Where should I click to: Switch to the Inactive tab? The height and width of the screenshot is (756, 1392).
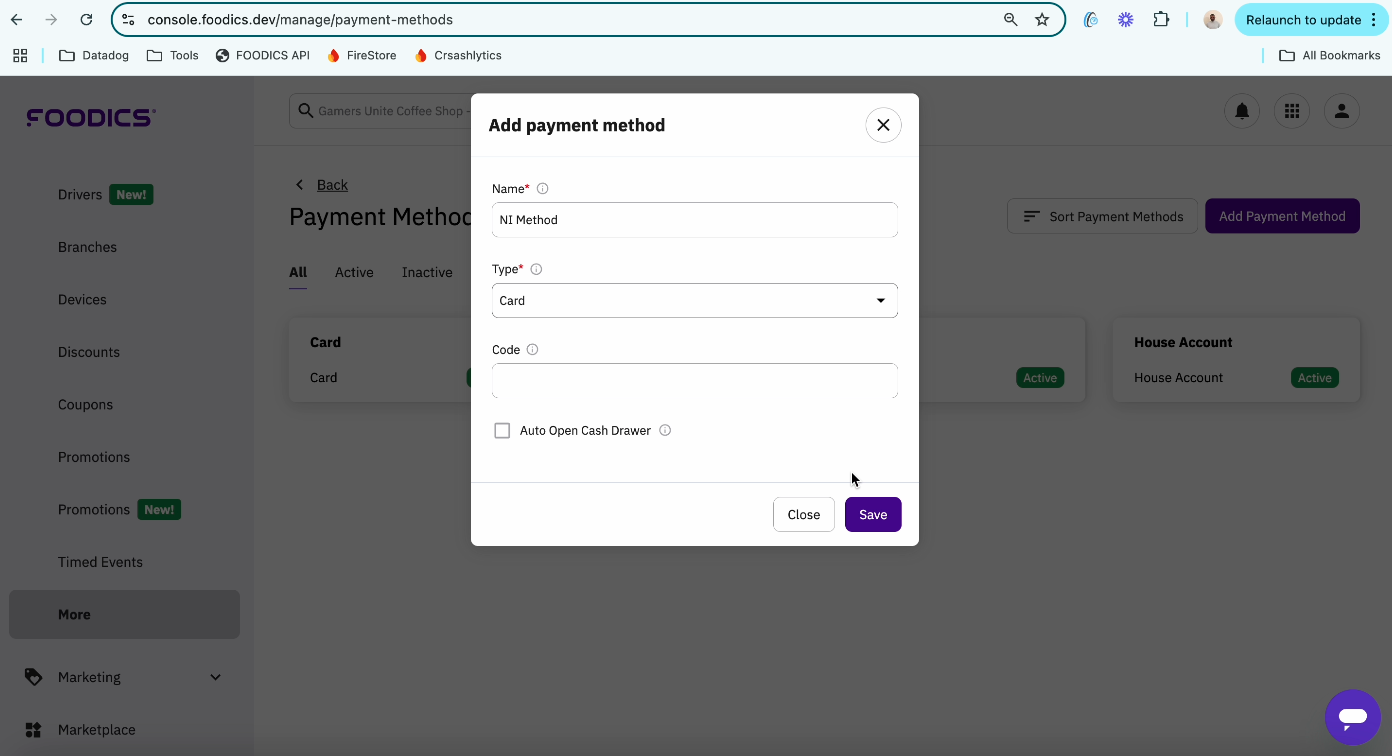coord(427,272)
